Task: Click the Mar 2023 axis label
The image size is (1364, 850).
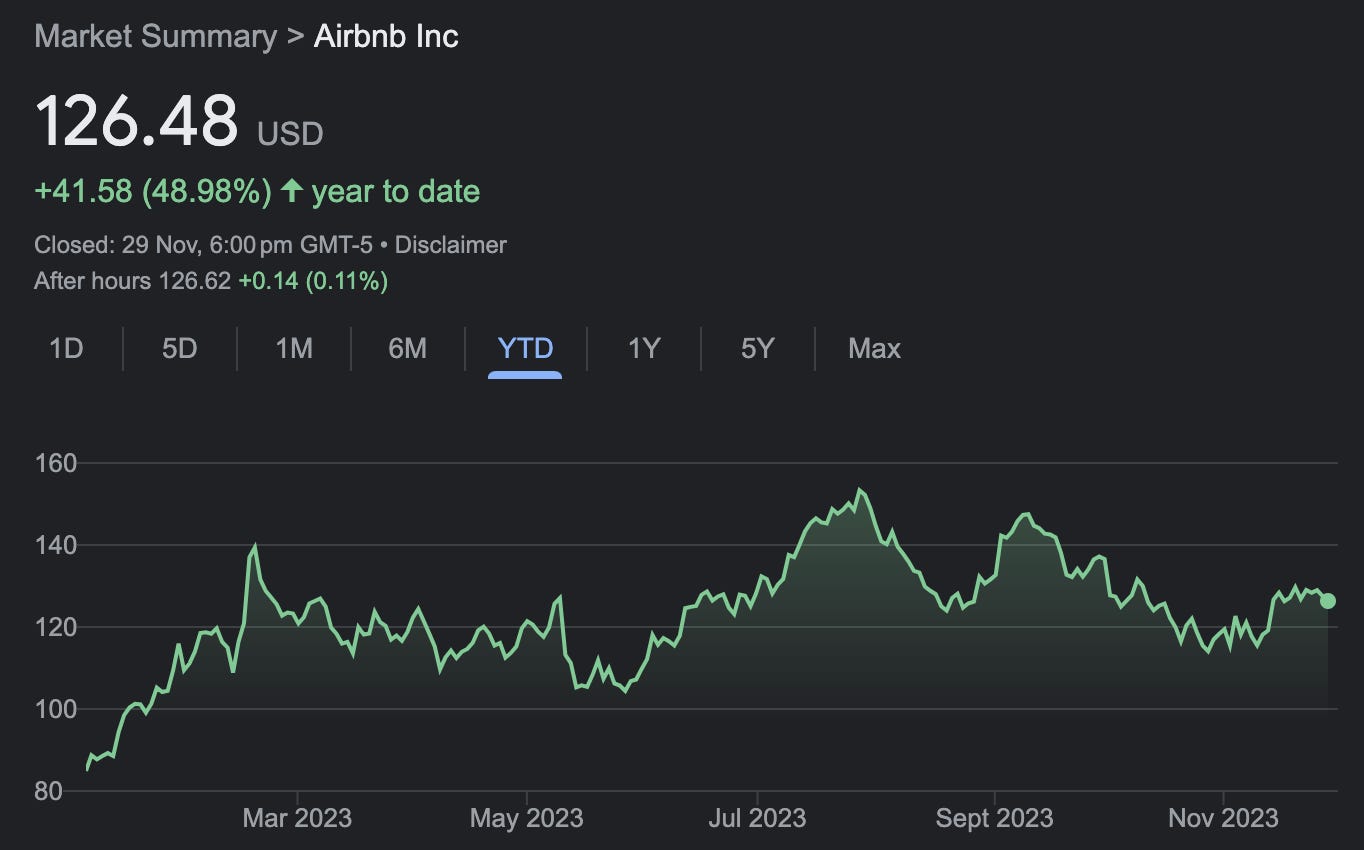Action: 297,818
